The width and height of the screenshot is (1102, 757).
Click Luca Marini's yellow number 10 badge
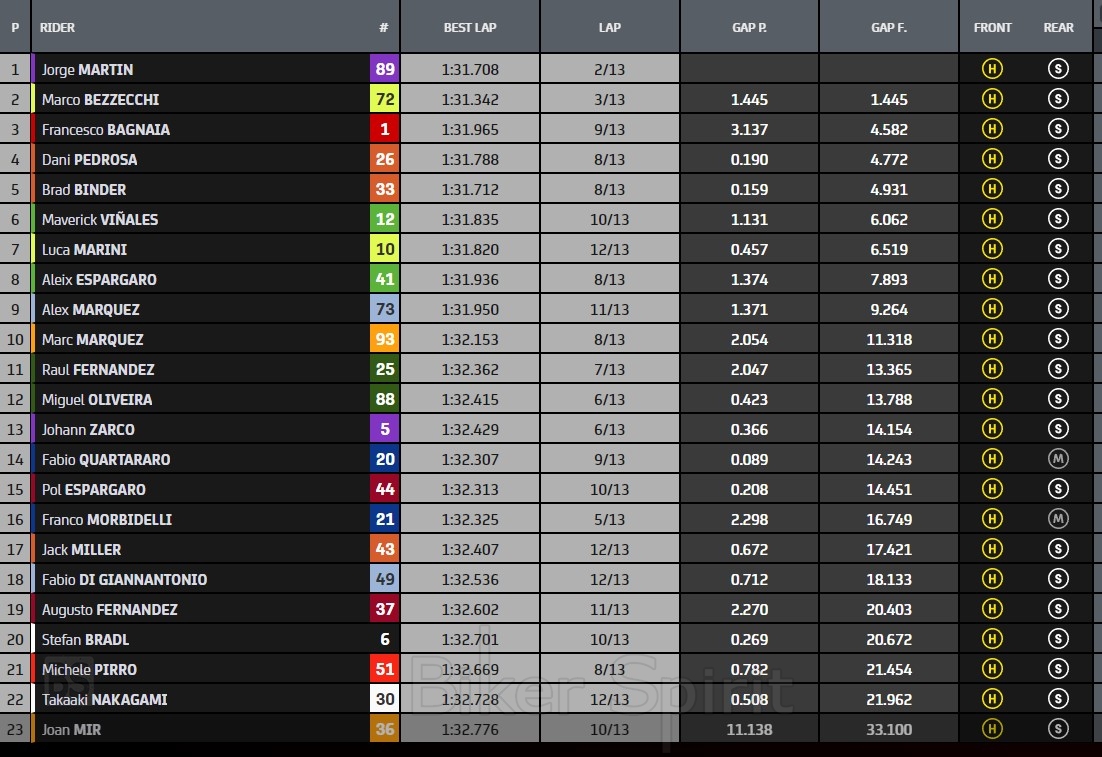coord(384,249)
